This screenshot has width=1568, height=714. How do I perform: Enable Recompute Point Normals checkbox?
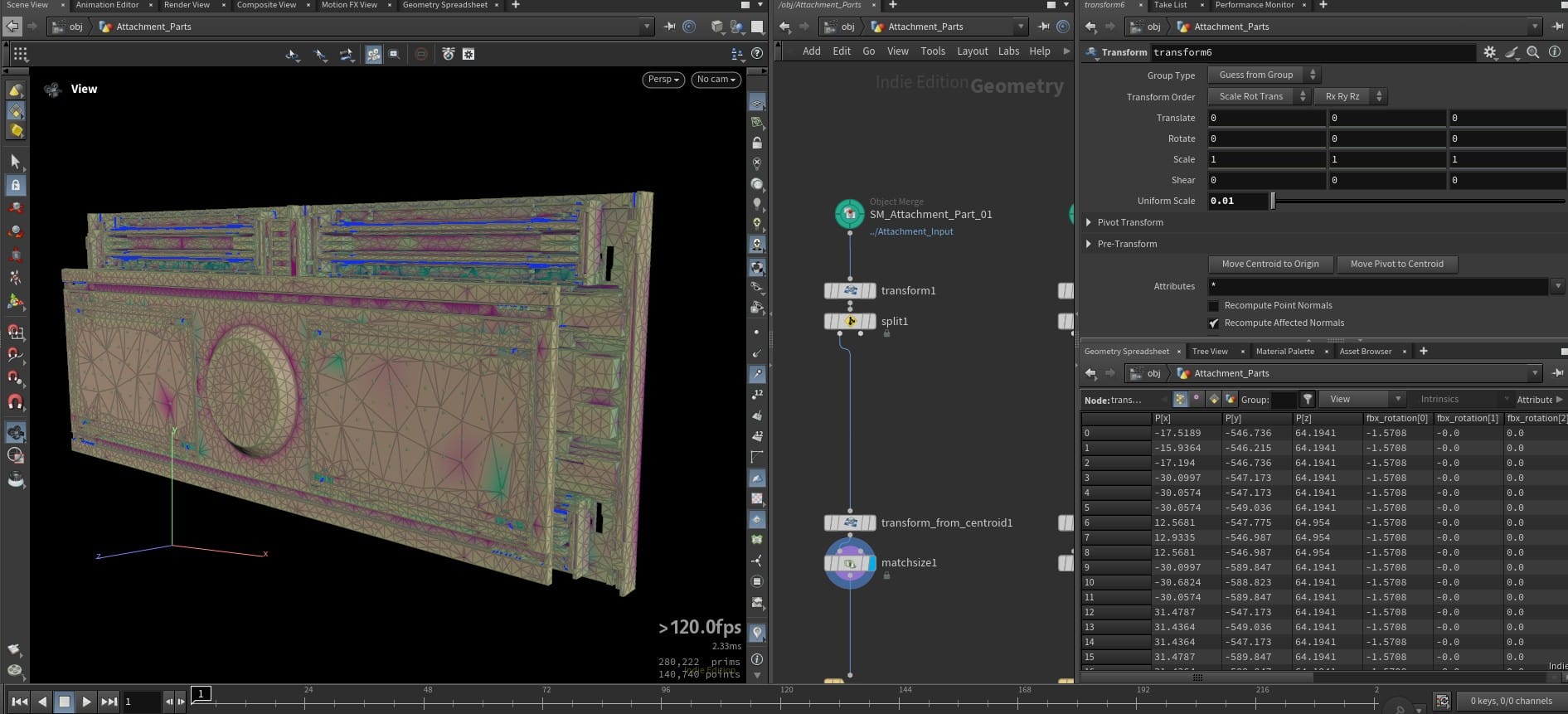pyautogui.click(x=1214, y=306)
